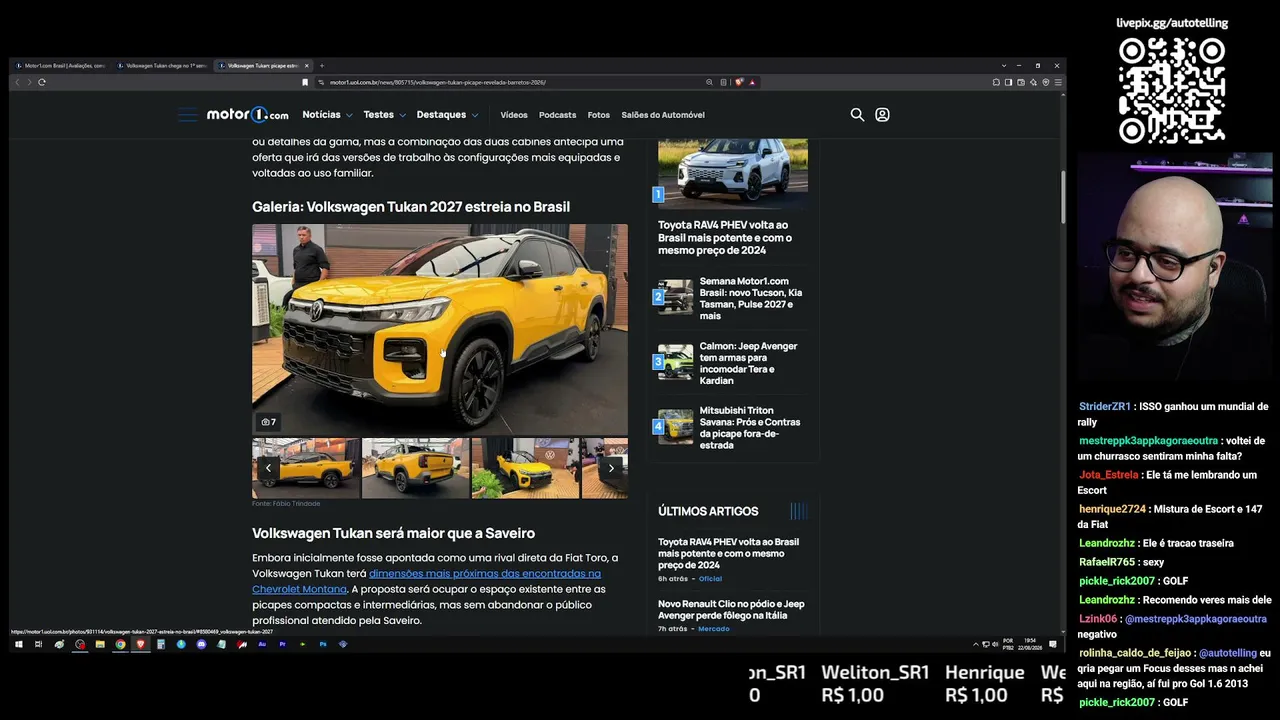Open Salões do Automóvel menu item
Image resolution: width=1280 pixels, height=720 pixels.
tap(663, 115)
